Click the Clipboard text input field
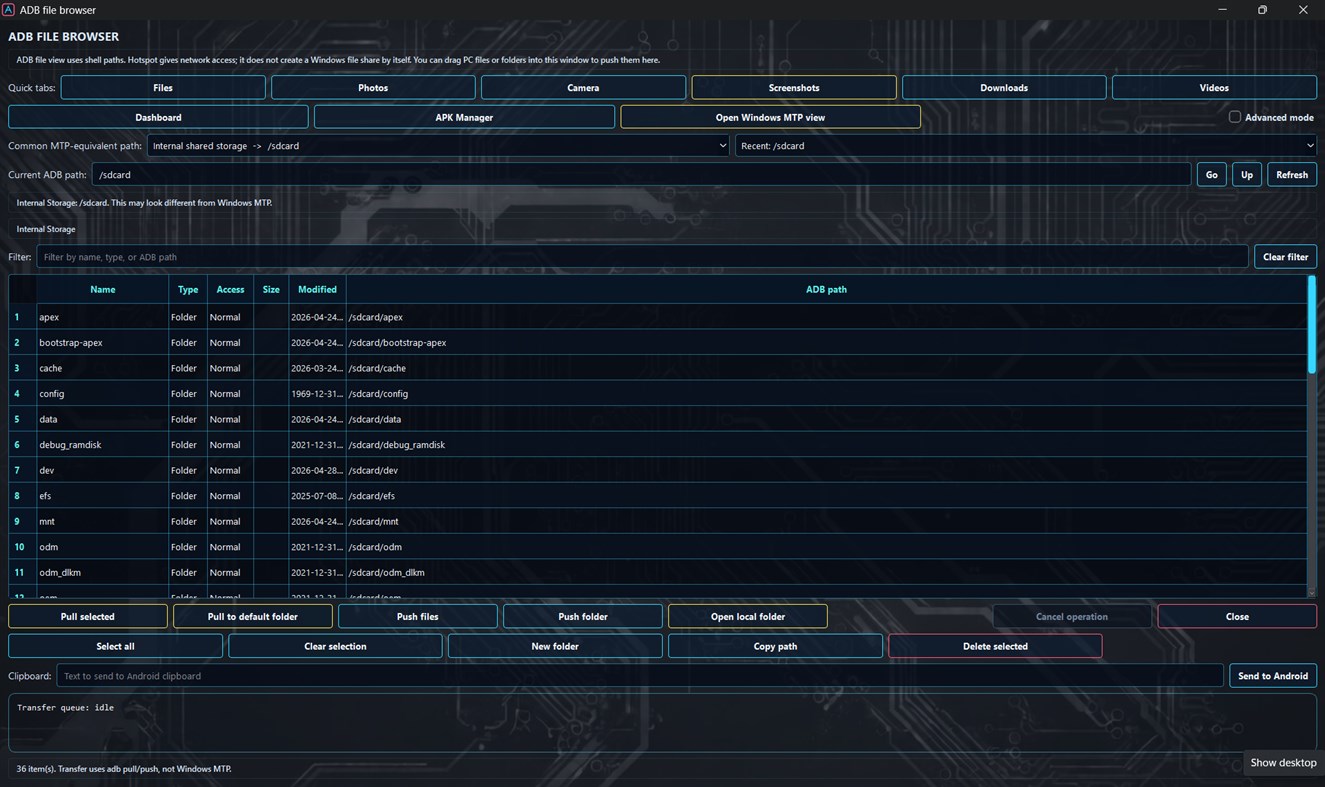The height and width of the screenshot is (787, 1325). point(640,676)
